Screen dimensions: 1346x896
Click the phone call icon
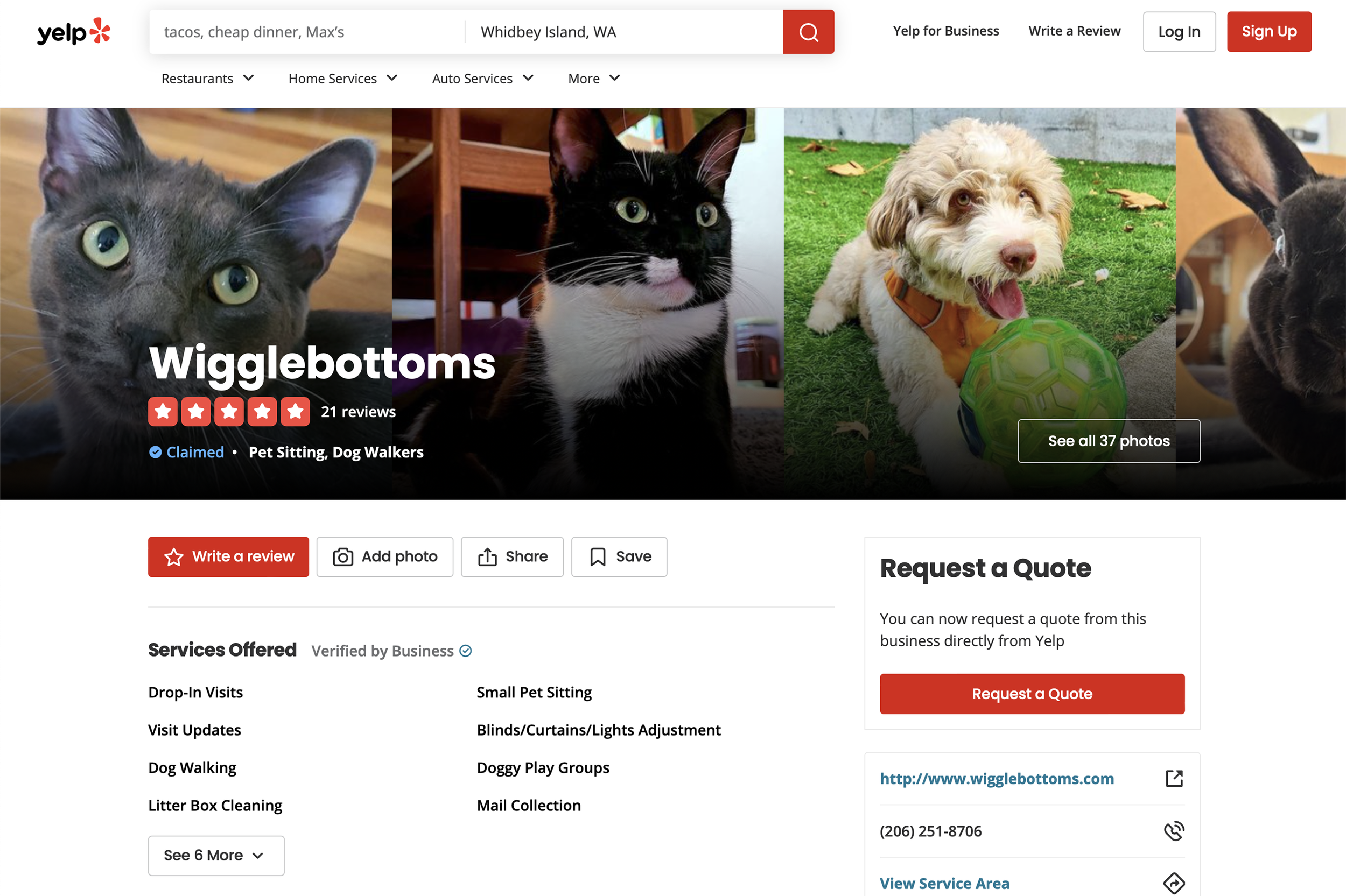point(1174,831)
